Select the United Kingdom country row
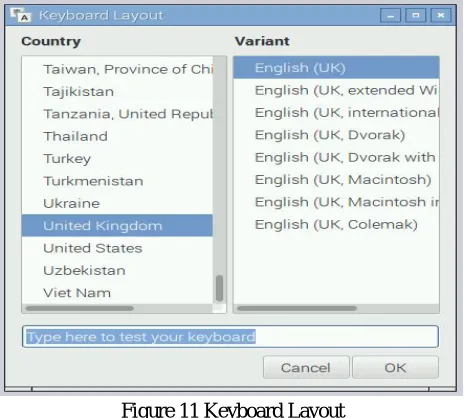The image size is (464, 418). (117, 226)
